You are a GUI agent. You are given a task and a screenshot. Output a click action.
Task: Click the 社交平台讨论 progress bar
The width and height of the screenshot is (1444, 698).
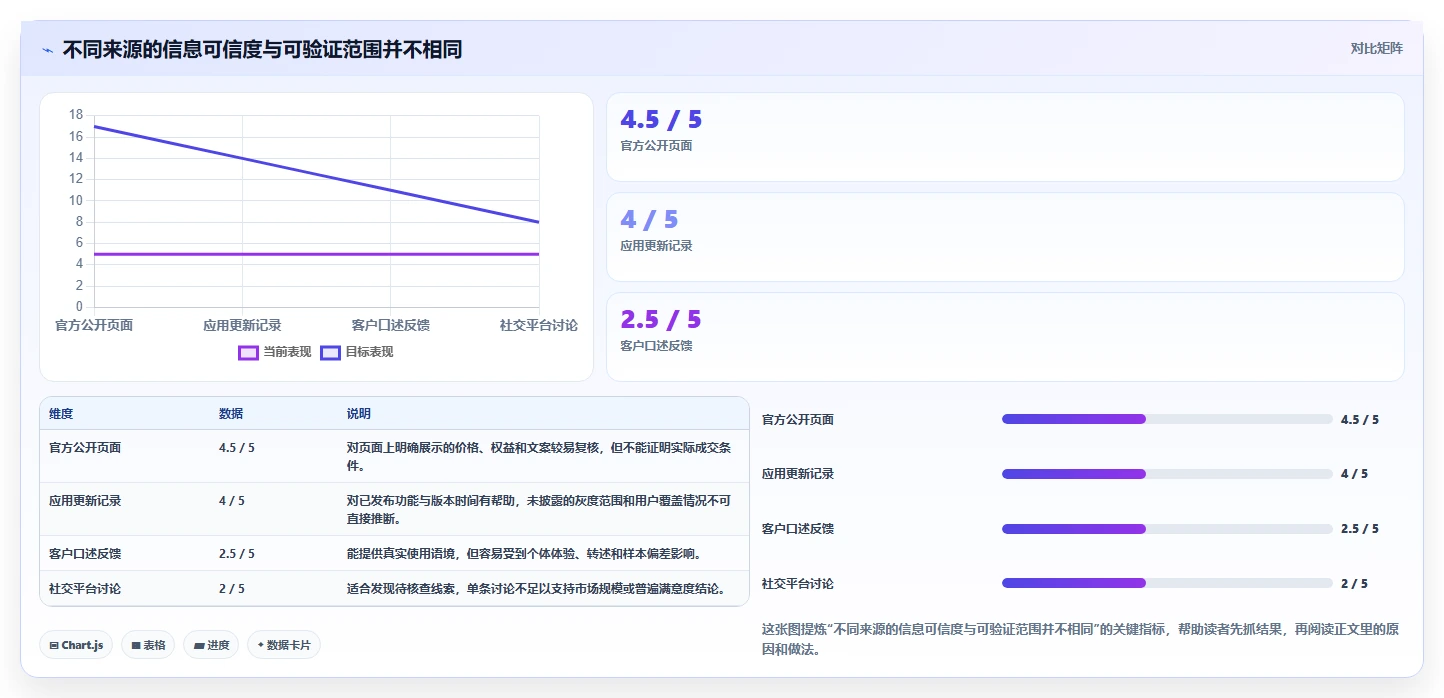click(x=1167, y=583)
